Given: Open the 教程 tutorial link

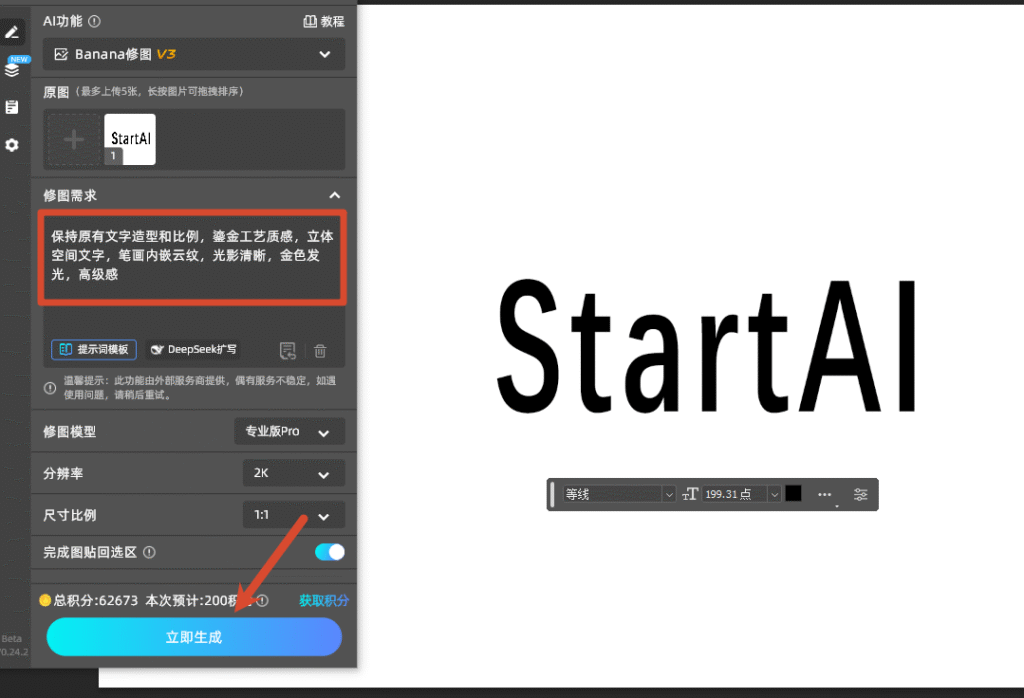Looking at the screenshot, I should (324, 22).
